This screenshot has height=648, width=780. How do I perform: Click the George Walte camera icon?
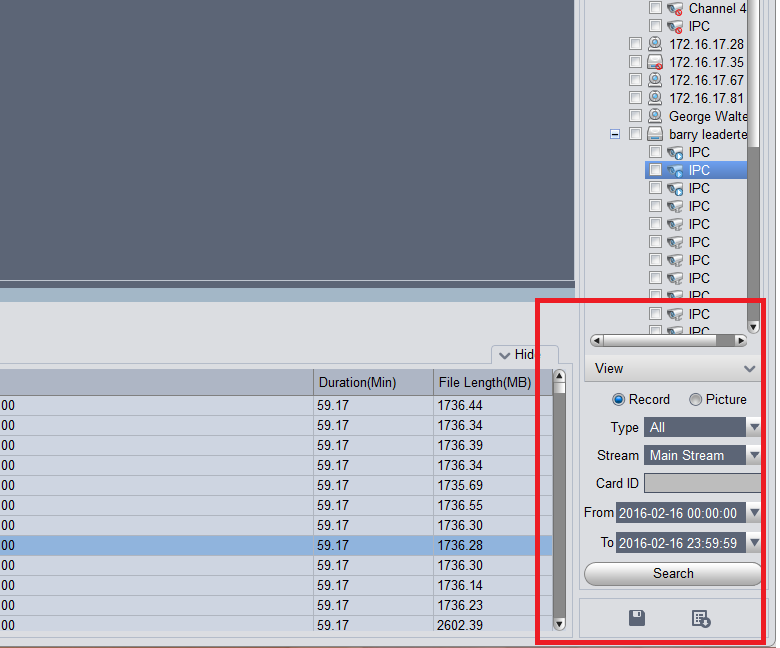(x=655, y=116)
